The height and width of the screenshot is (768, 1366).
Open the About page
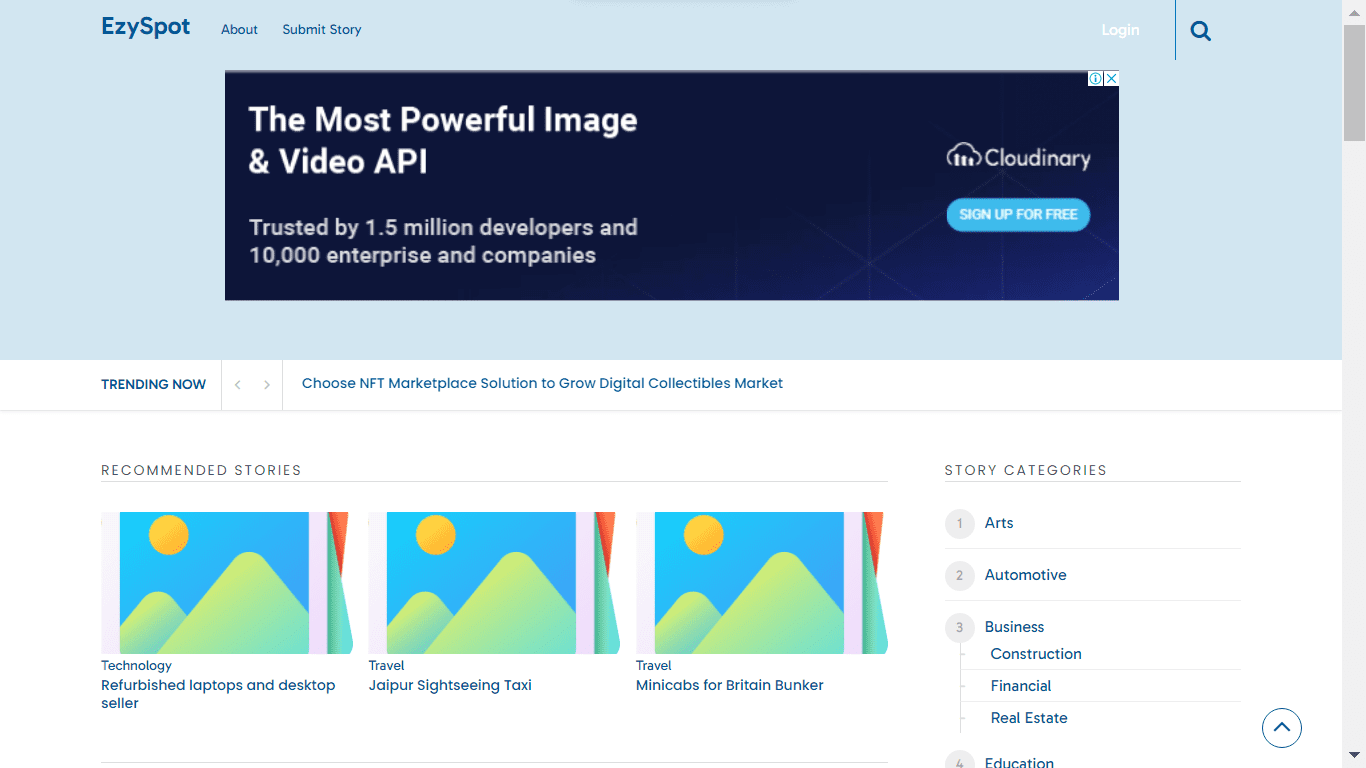(x=239, y=30)
